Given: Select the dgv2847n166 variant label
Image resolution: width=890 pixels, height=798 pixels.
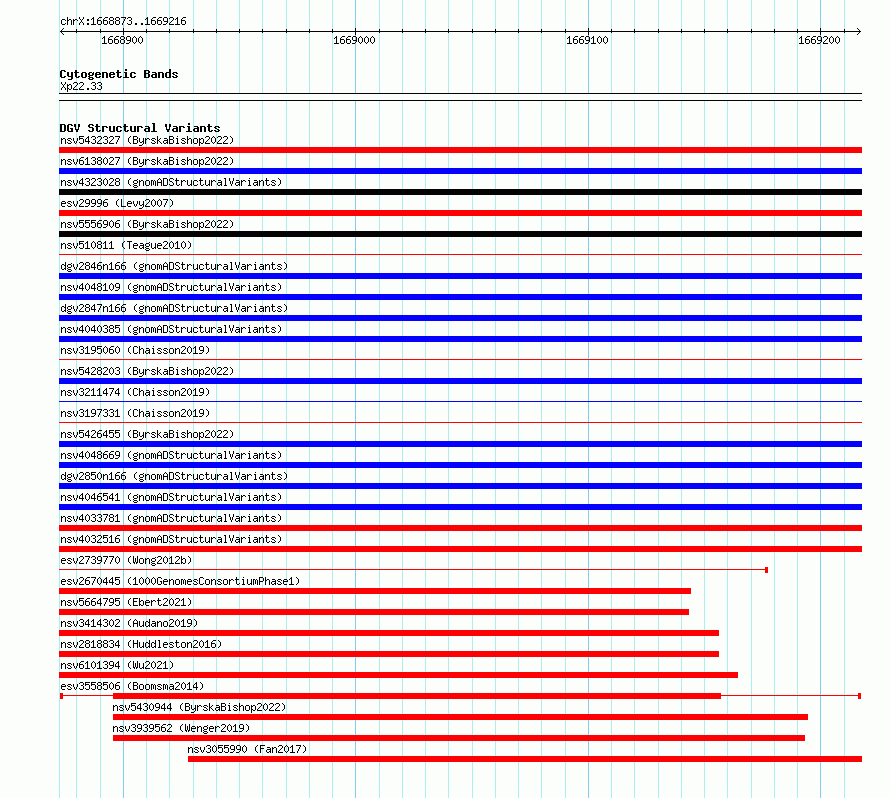Looking at the screenshot, I should (x=174, y=308).
